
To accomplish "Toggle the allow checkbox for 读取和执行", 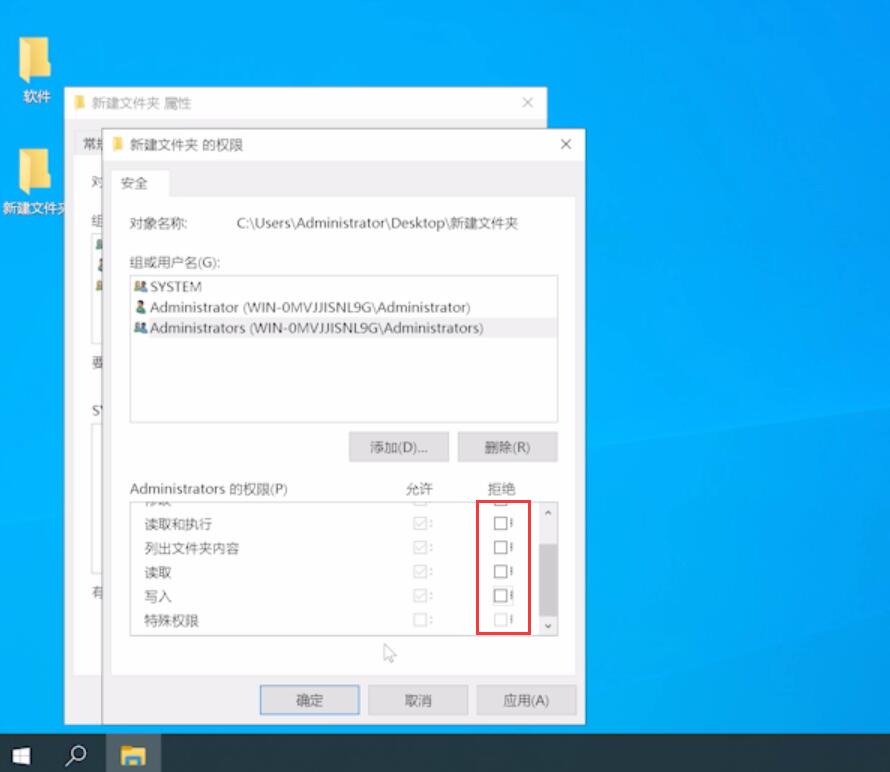I will point(420,523).
